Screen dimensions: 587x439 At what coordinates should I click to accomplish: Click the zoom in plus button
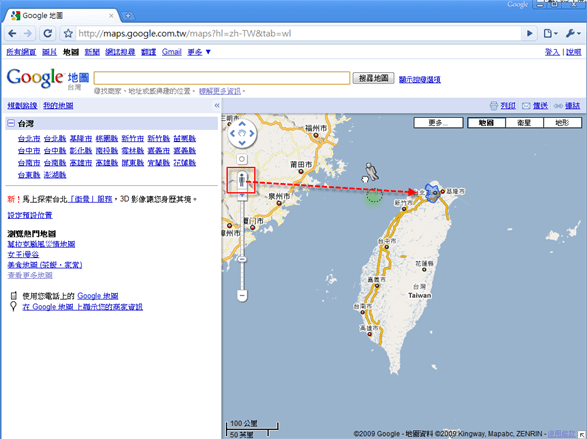(242, 195)
